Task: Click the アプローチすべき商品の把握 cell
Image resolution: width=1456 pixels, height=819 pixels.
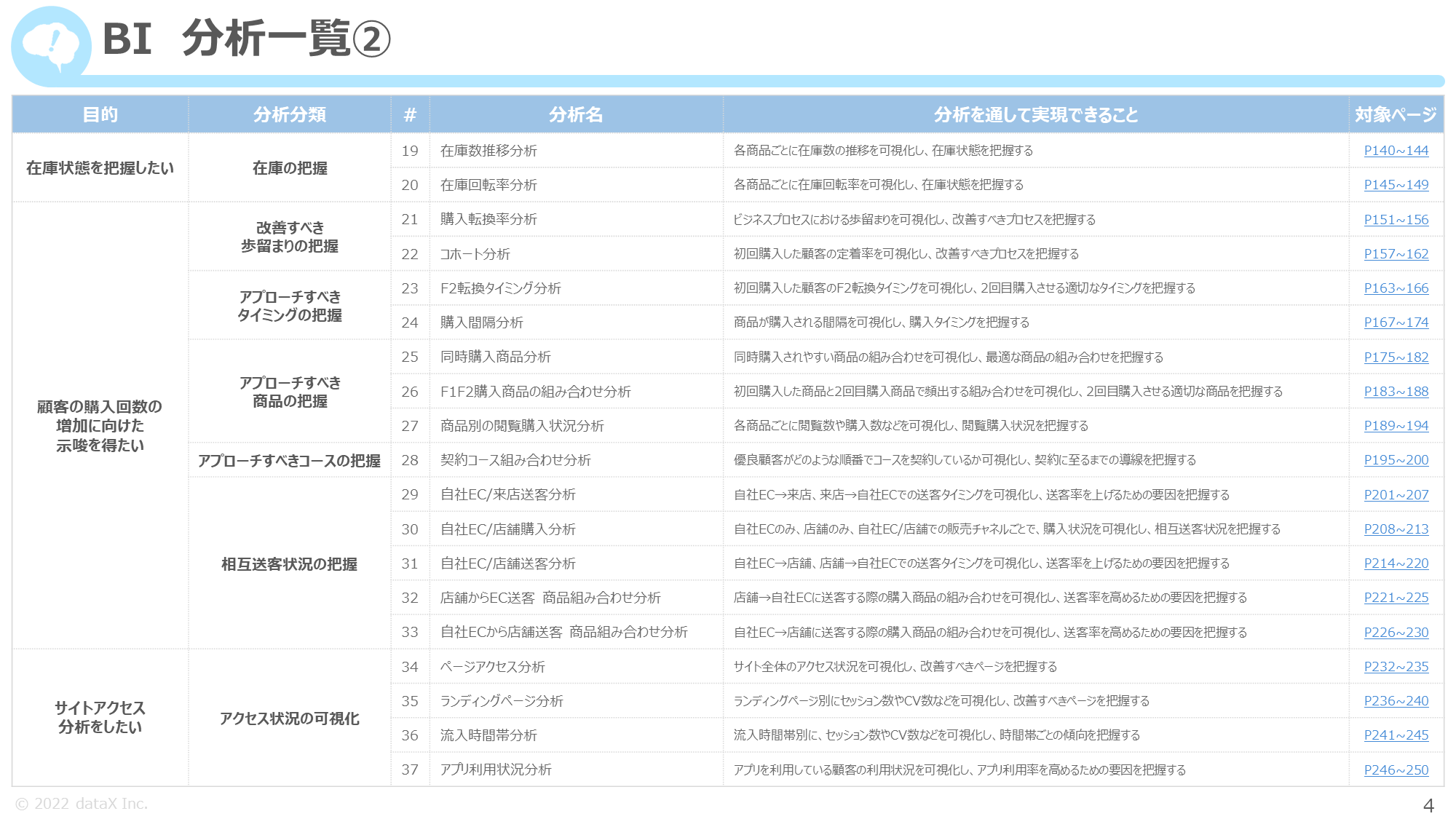Action: click(x=290, y=392)
